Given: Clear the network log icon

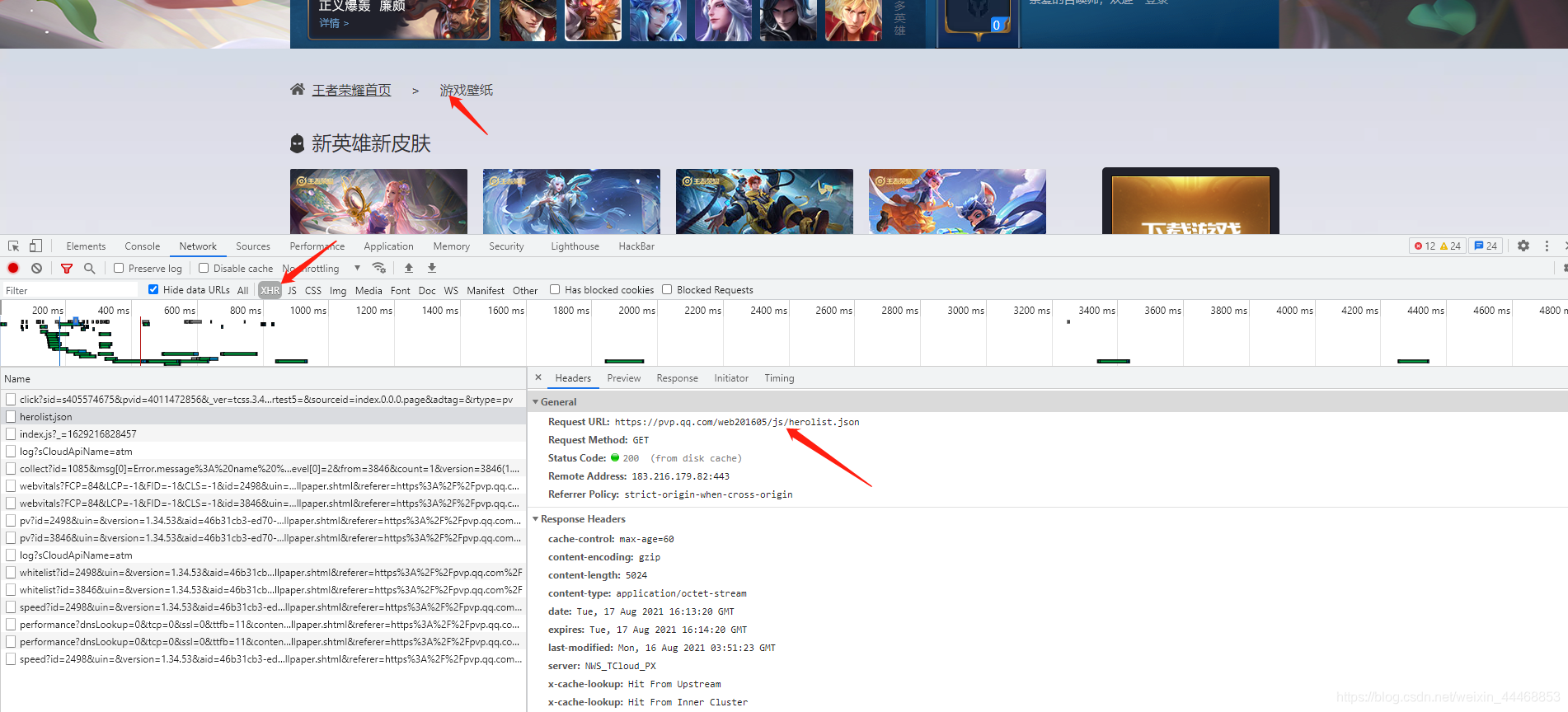Looking at the screenshot, I should click(x=36, y=268).
